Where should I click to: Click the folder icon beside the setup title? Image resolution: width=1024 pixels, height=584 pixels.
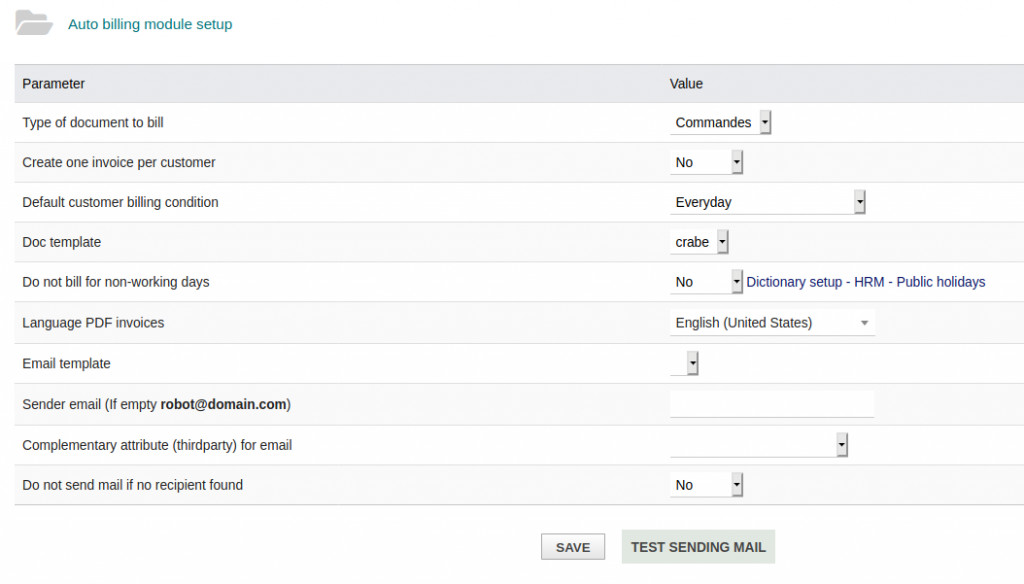(34, 23)
